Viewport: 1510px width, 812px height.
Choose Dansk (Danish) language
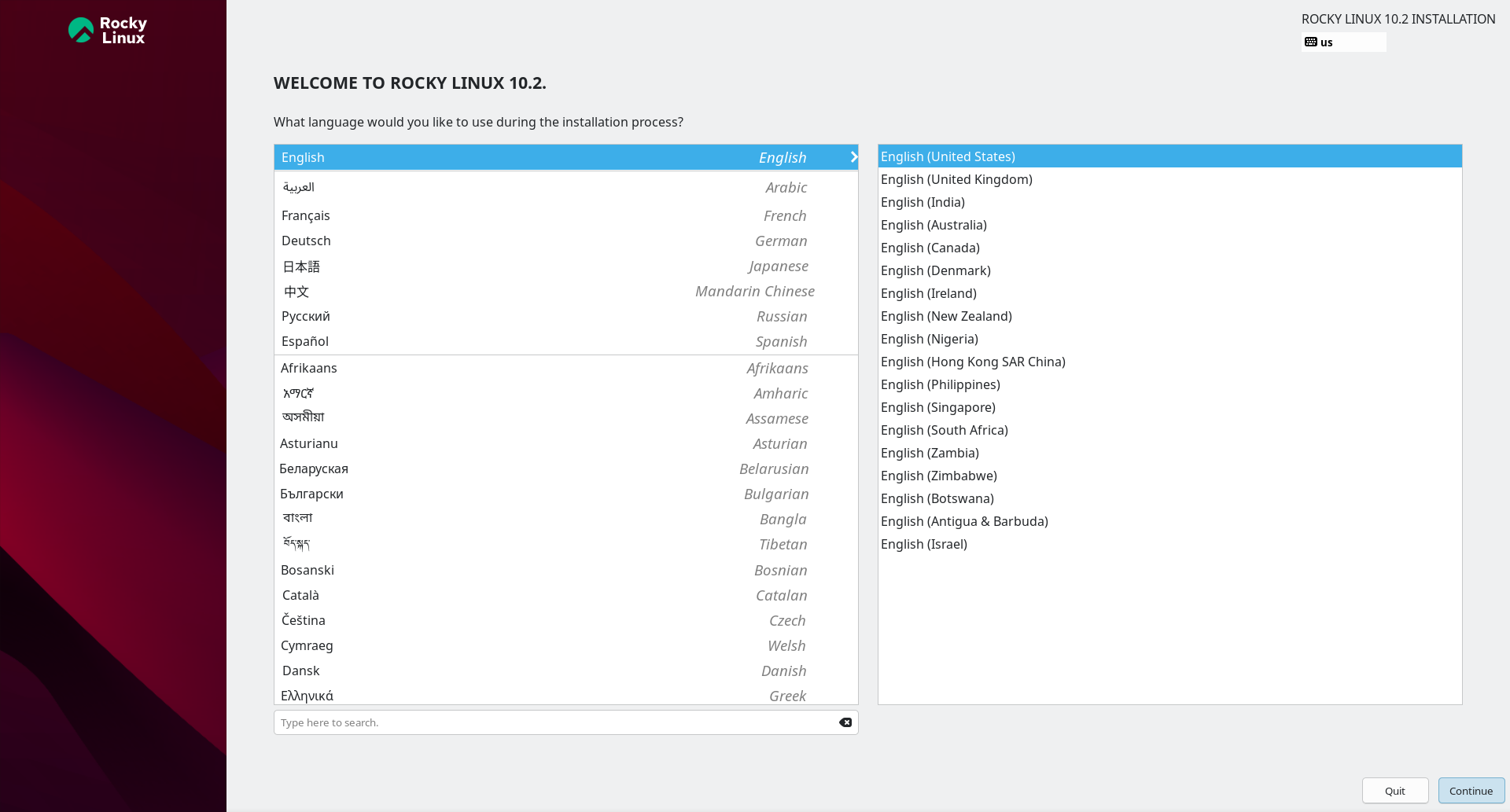tap(566, 671)
